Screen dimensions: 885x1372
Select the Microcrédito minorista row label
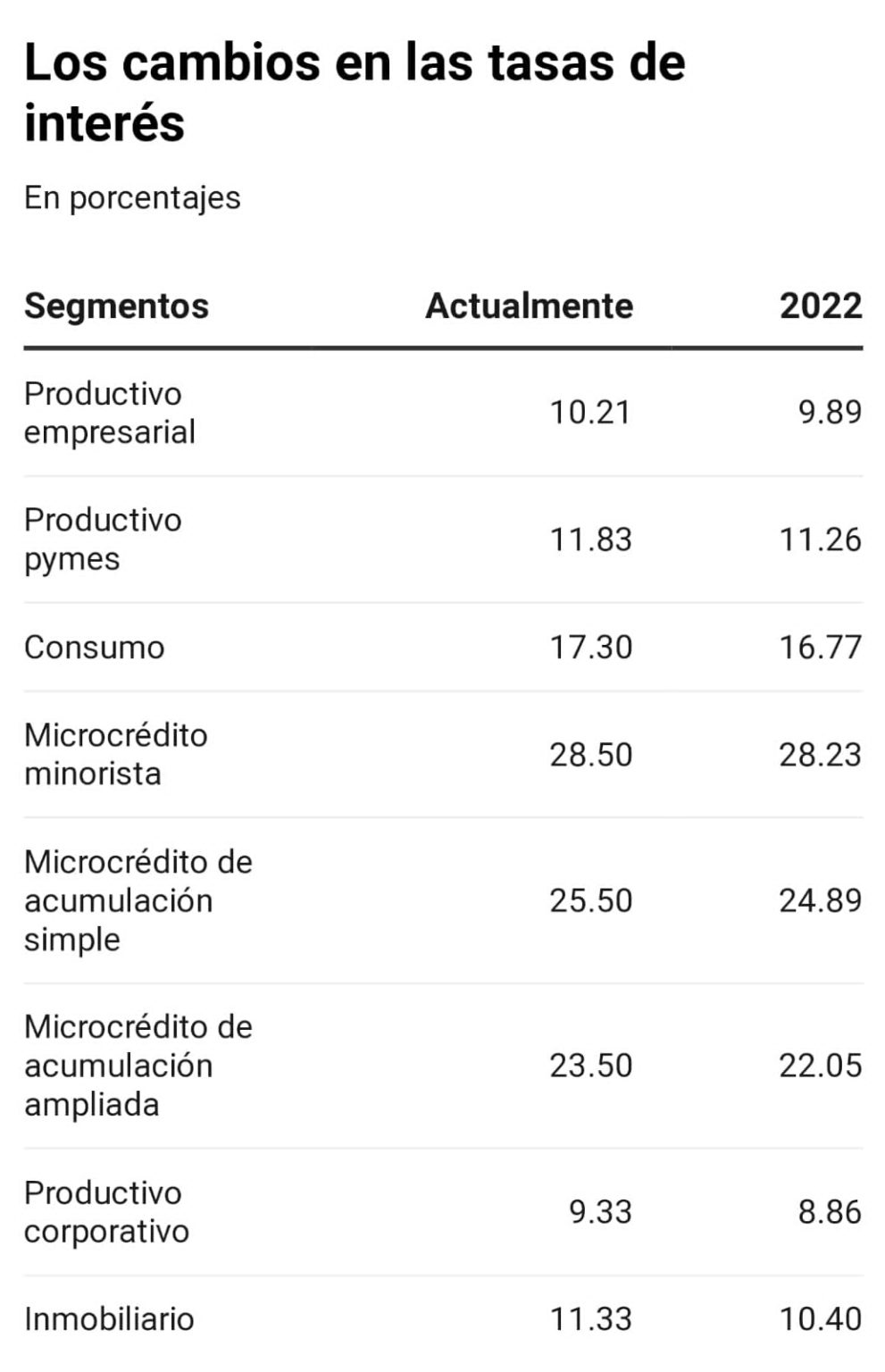point(116,755)
